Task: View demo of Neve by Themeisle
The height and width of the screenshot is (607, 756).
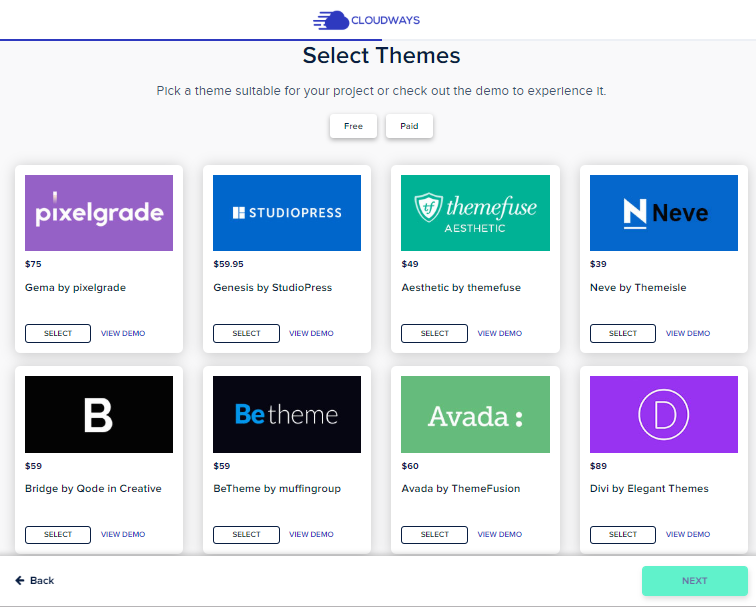Action: pos(688,333)
